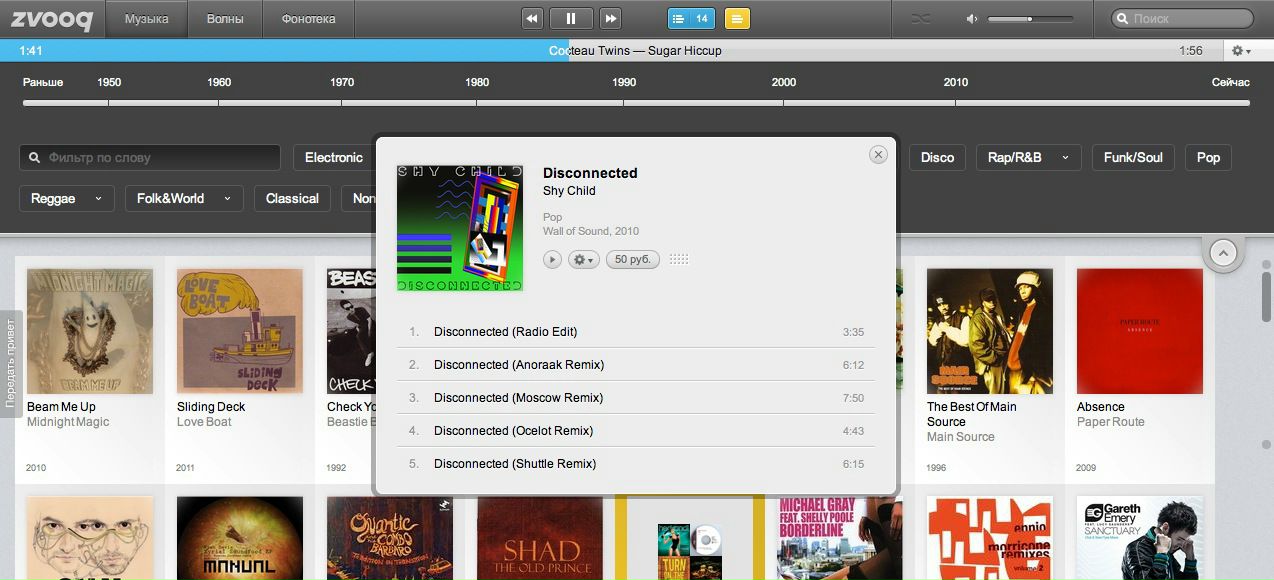Close the Disconnected album popup

coord(878,154)
